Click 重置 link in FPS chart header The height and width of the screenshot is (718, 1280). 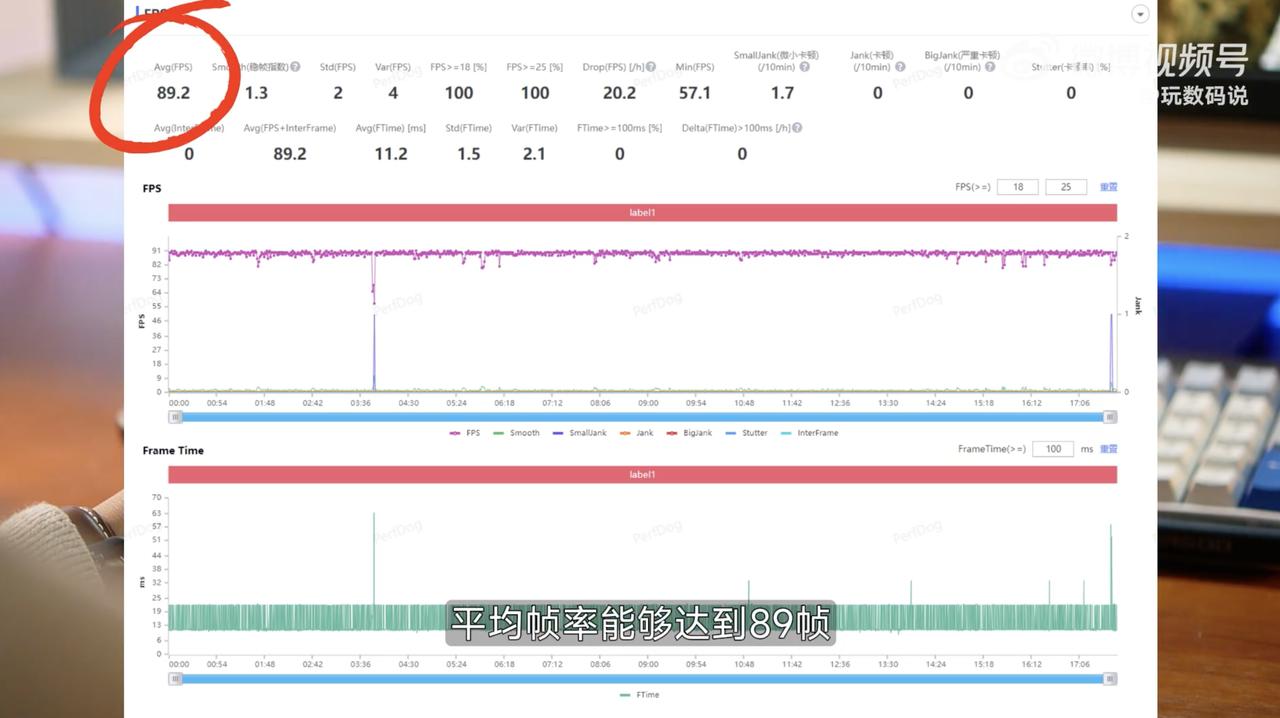coord(1109,187)
